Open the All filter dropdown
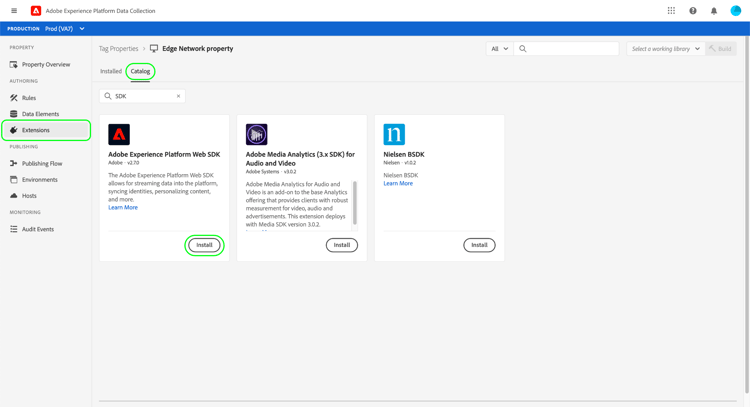 [499, 49]
